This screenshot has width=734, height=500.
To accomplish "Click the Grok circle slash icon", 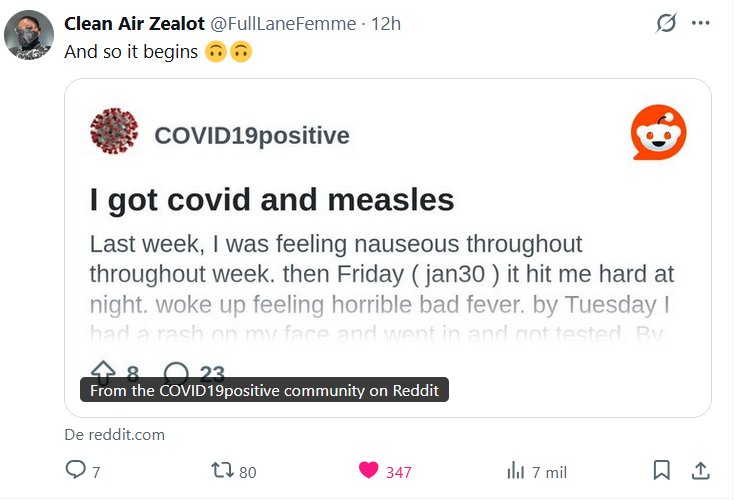I will tap(665, 23).
